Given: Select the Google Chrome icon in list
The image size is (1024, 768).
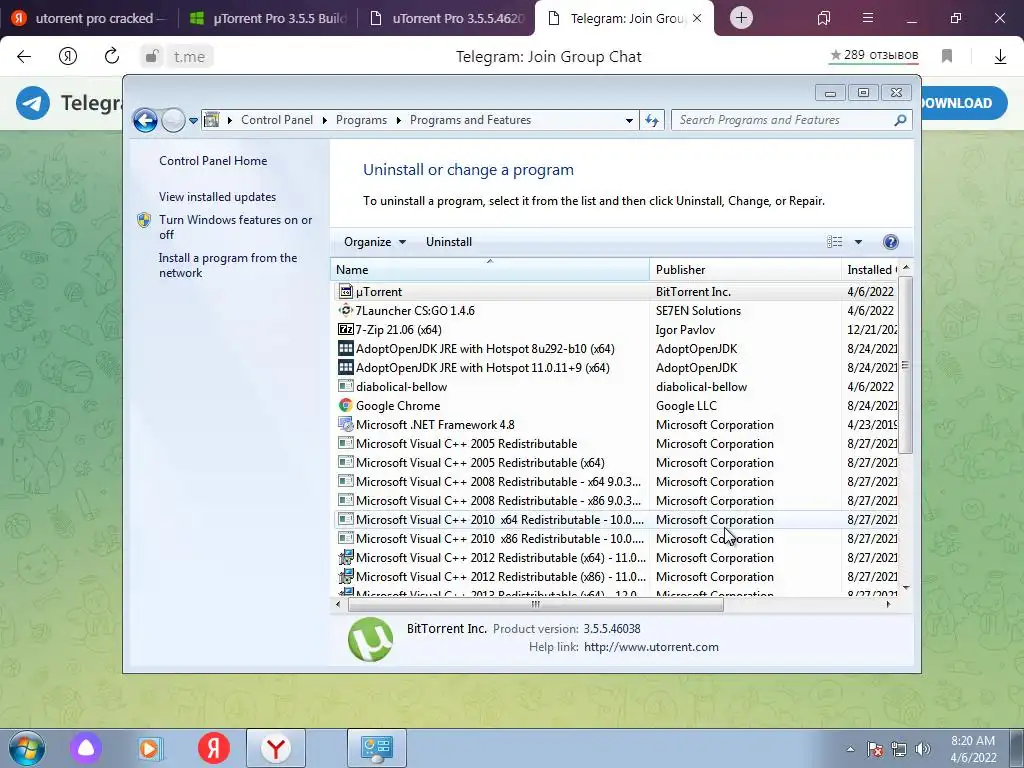Looking at the screenshot, I should coord(345,406).
